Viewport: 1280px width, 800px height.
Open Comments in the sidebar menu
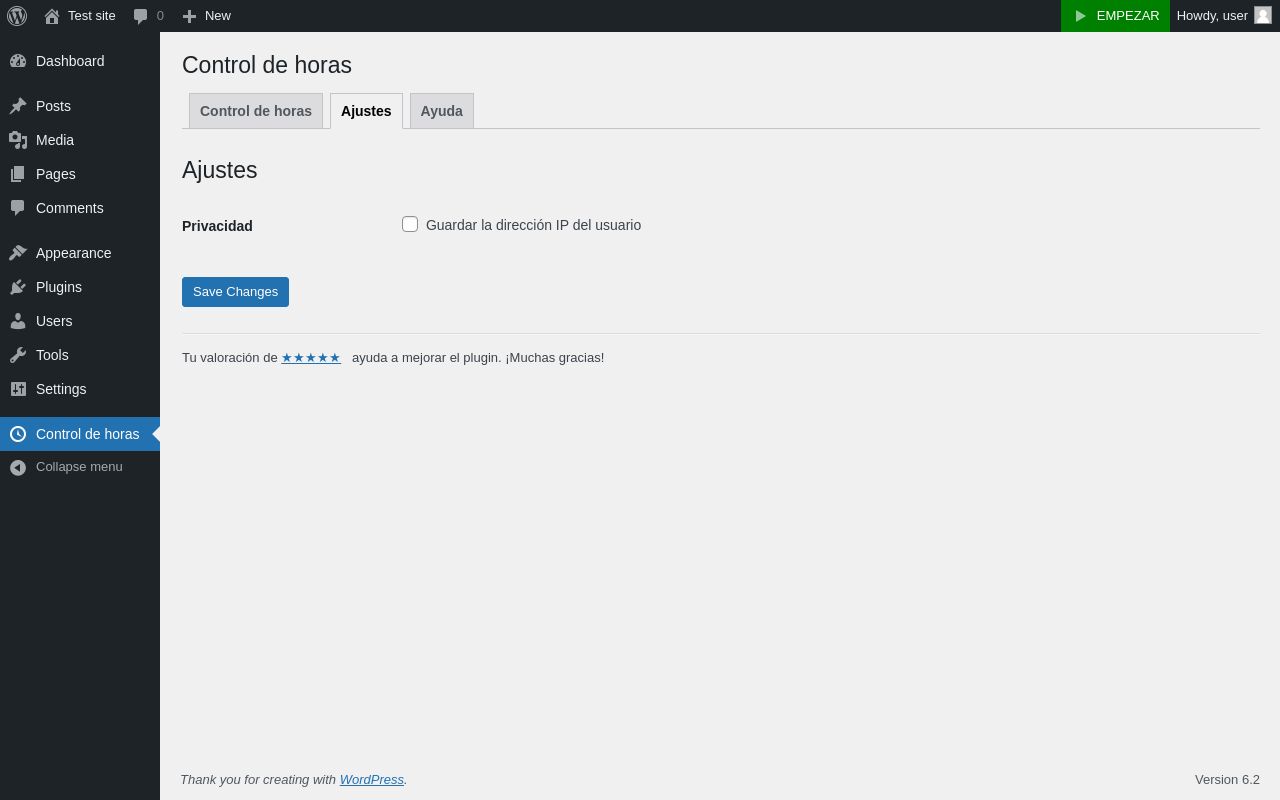[x=80, y=208]
